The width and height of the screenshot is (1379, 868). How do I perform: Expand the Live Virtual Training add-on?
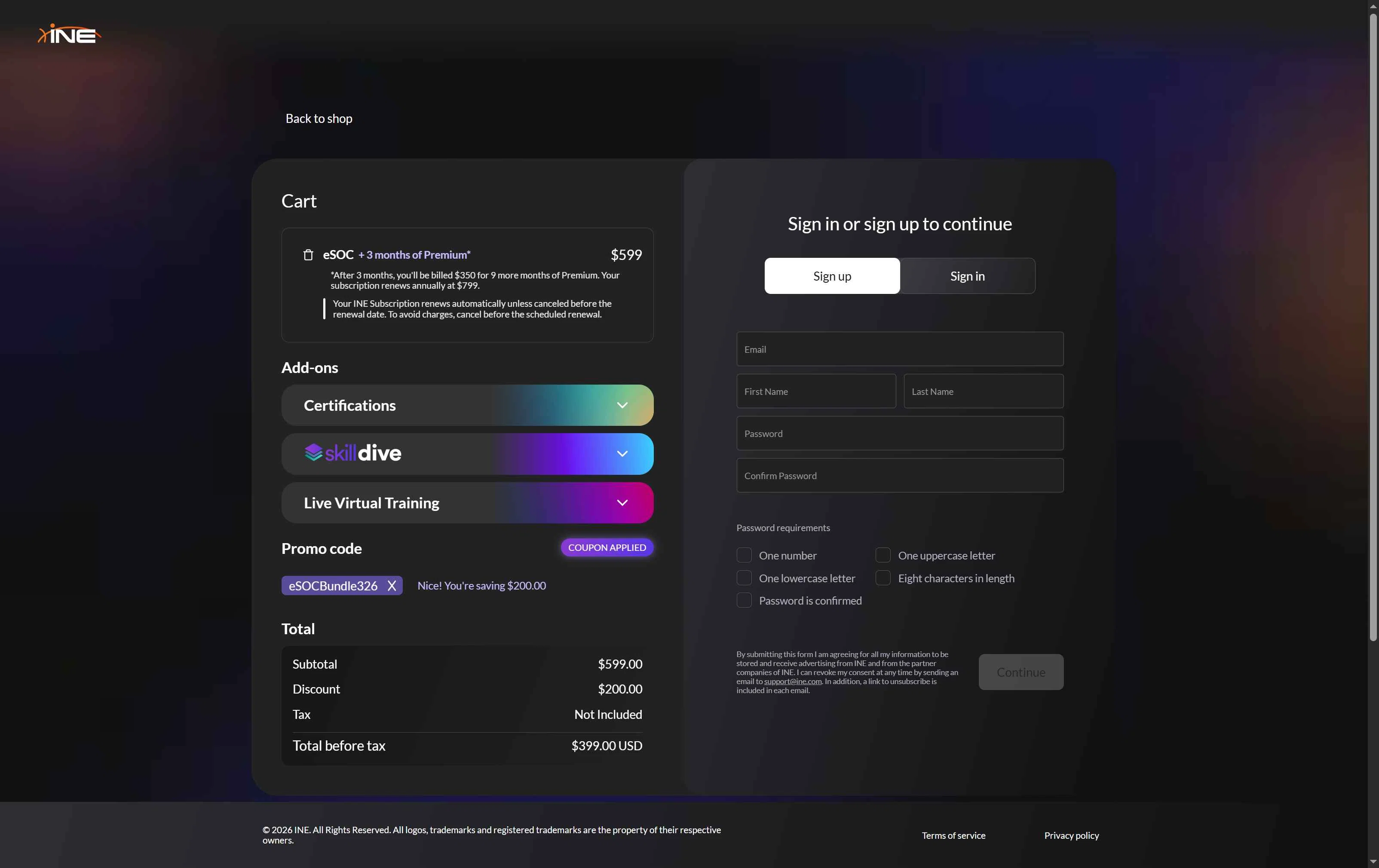coord(622,502)
